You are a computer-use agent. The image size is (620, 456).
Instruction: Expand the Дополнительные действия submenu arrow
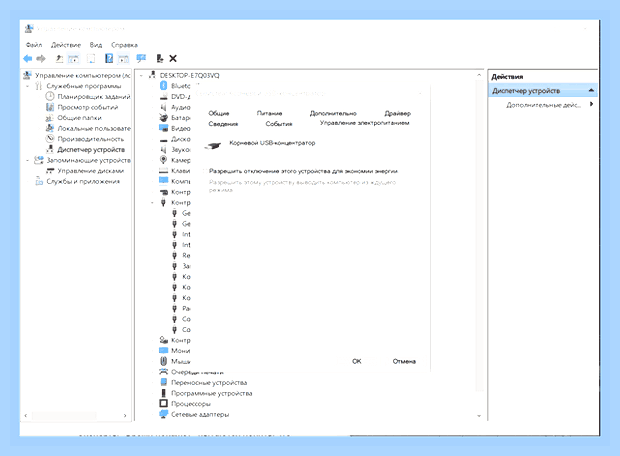tap(592, 104)
